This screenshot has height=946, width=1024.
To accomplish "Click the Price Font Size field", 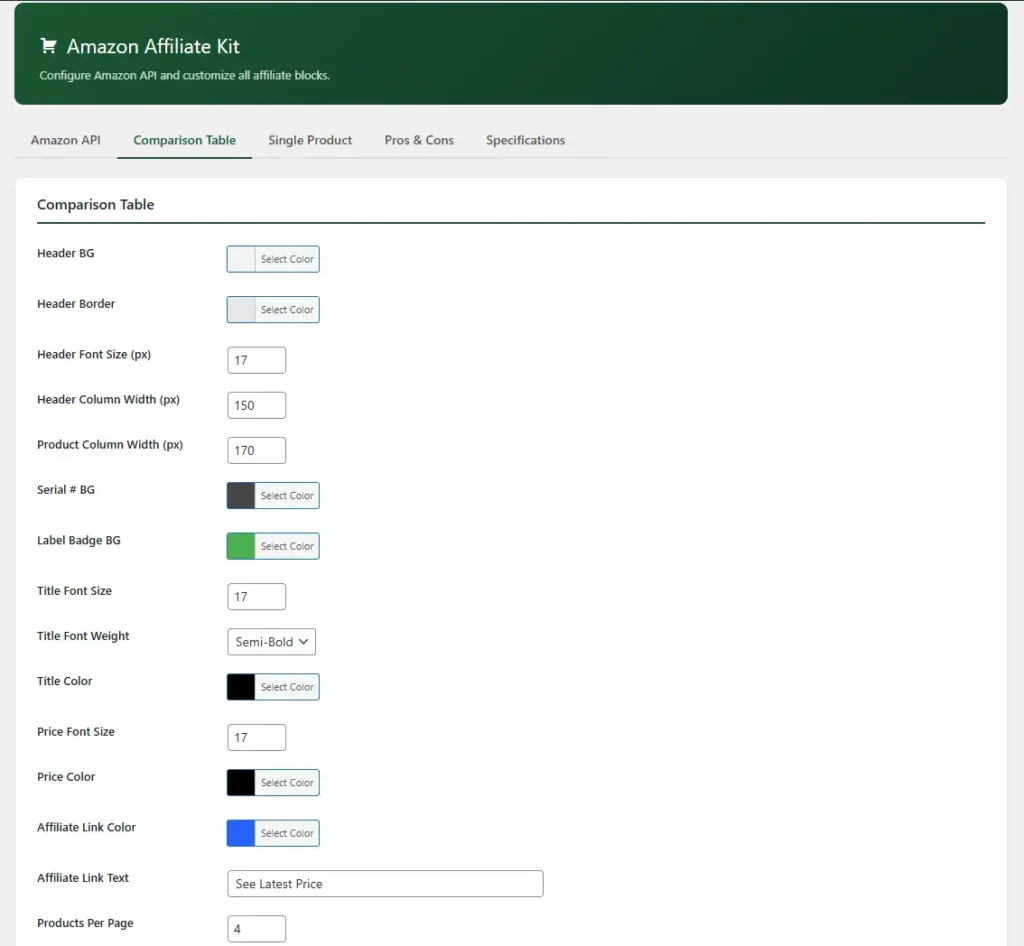I will pyautogui.click(x=256, y=737).
